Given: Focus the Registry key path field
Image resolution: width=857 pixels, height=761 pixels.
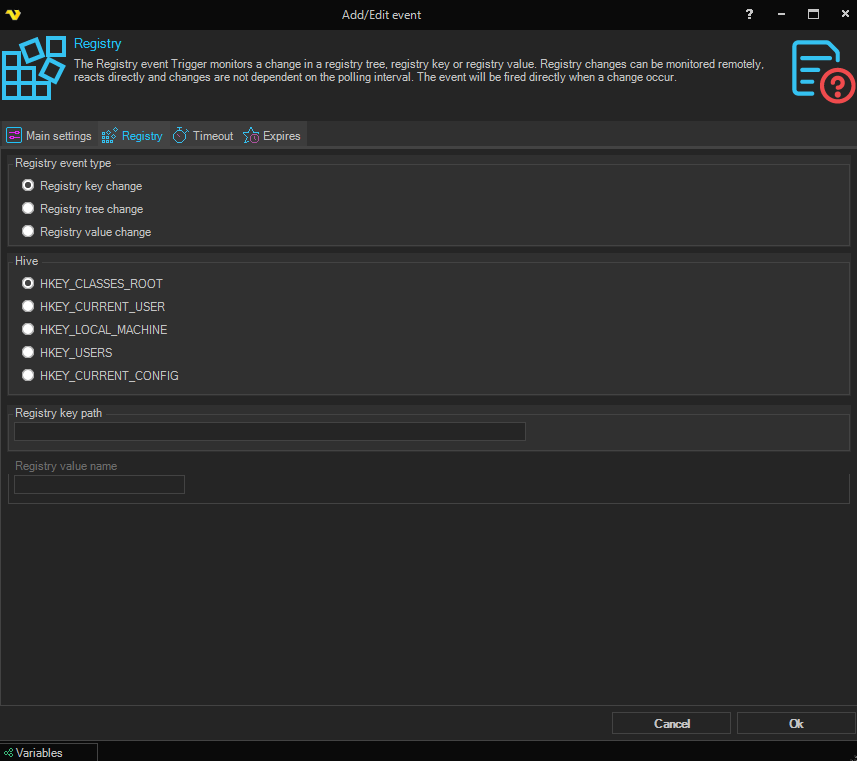Looking at the screenshot, I should click(x=269, y=432).
